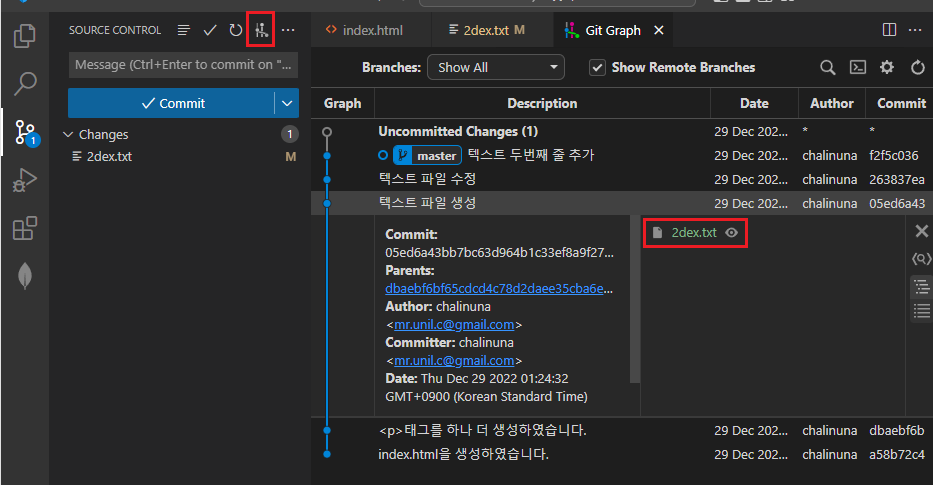Click the Changes count badge showing 1
This screenshot has height=485, width=933.
[290, 134]
